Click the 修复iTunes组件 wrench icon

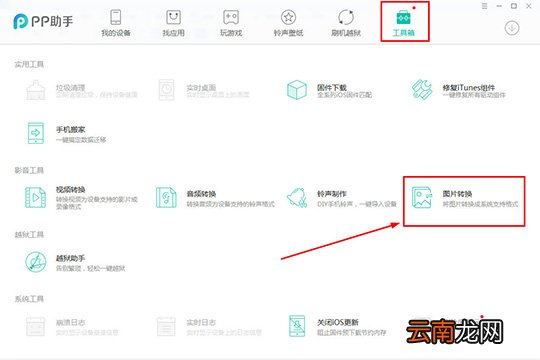click(x=422, y=90)
